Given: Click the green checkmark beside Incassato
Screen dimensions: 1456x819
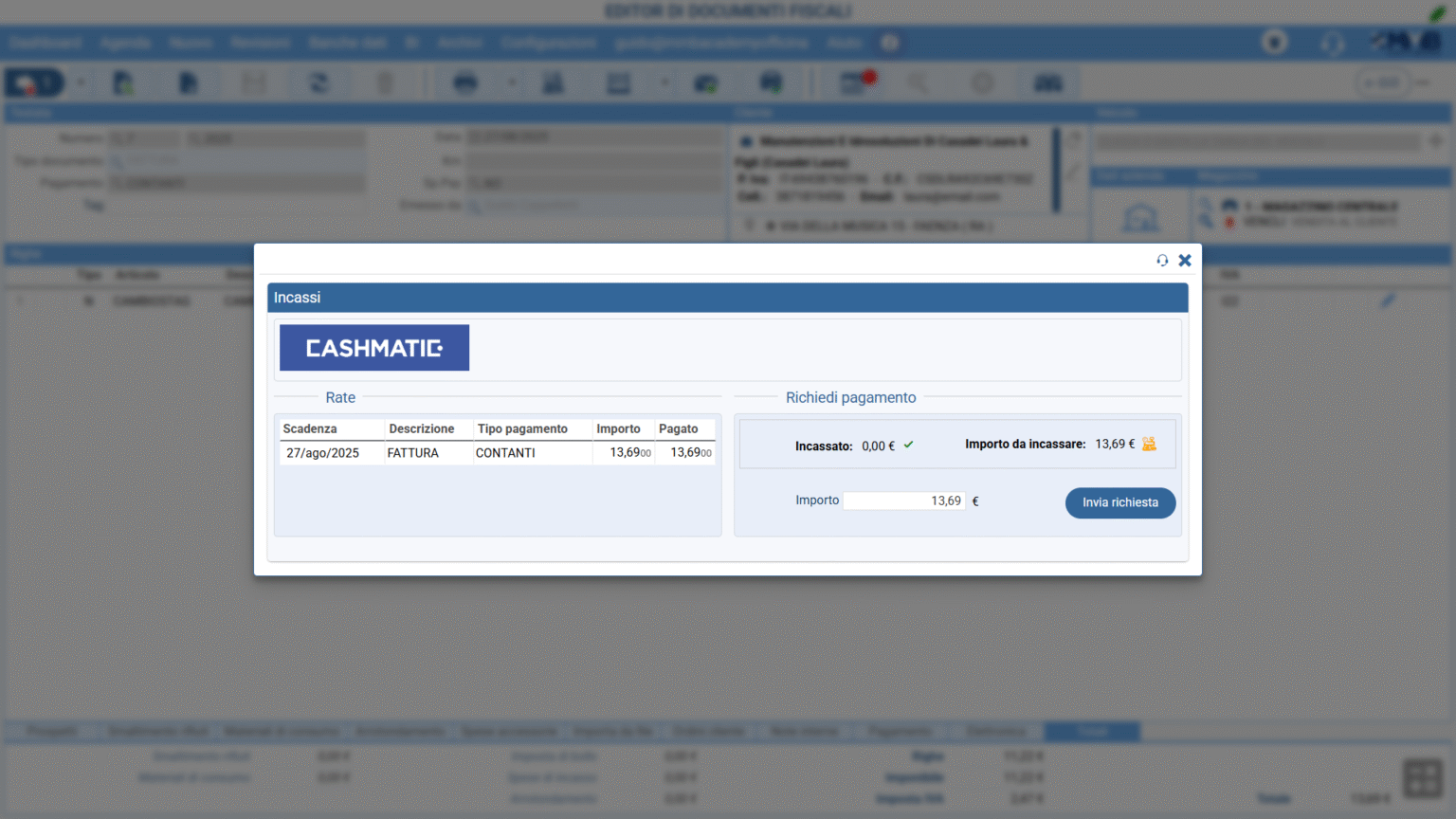Looking at the screenshot, I should pyautogui.click(x=908, y=445).
